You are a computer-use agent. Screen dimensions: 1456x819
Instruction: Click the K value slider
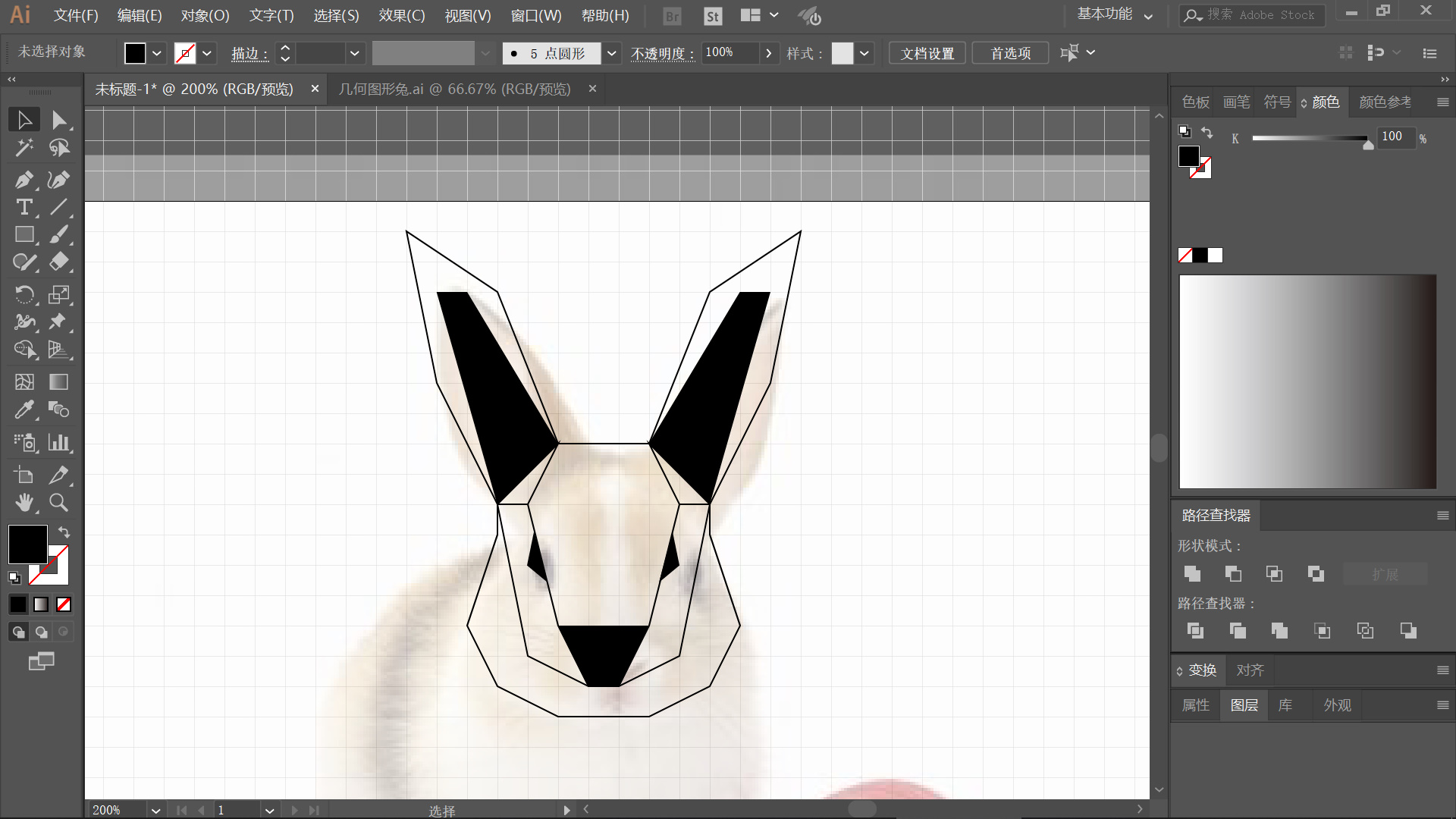pyautogui.click(x=1310, y=138)
